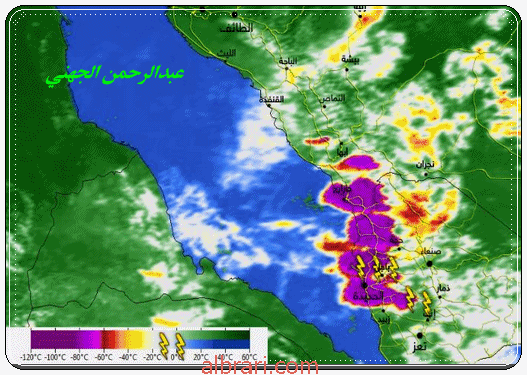Click the black city dot for الحديدة
Image resolution: width=527 pixels, height=375 pixels.
(x=365, y=285)
